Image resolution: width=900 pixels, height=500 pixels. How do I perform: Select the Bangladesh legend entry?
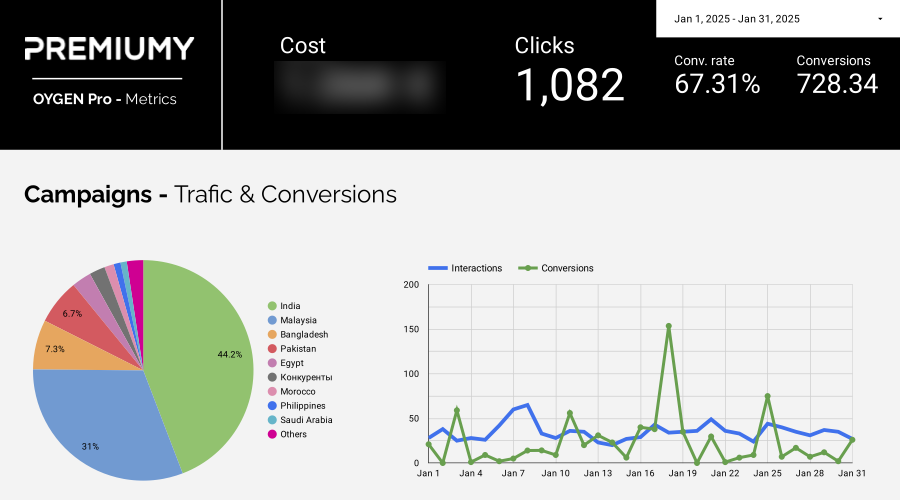click(x=298, y=335)
